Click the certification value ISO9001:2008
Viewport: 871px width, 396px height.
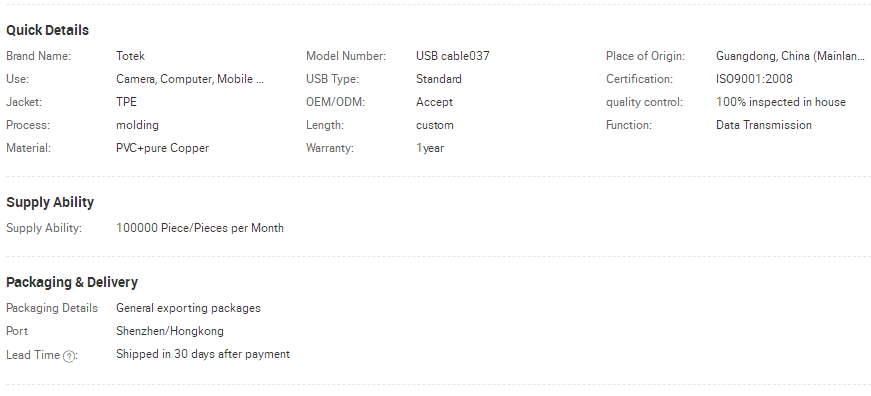pyautogui.click(x=754, y=79)
